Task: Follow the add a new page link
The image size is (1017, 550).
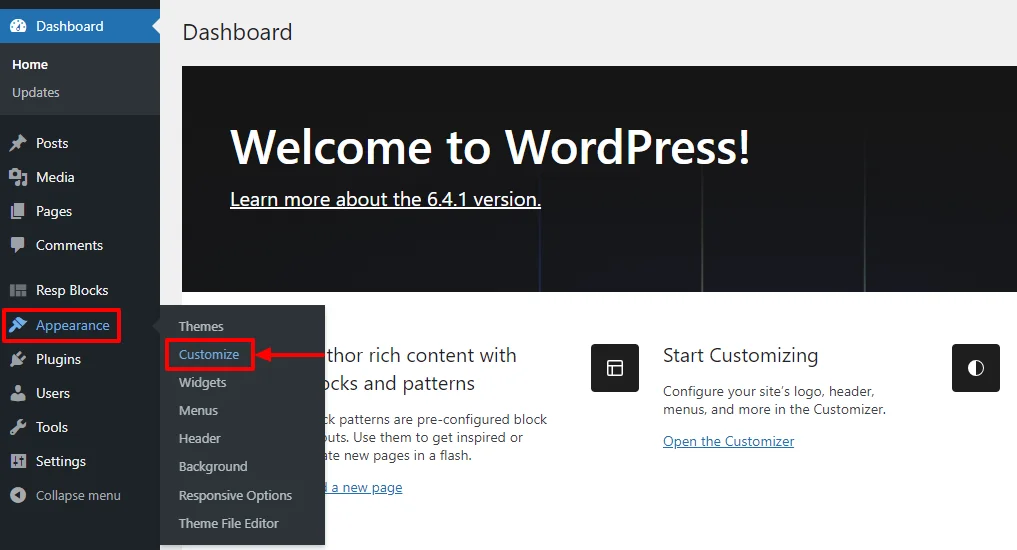Action: click(x=364, y=487)
